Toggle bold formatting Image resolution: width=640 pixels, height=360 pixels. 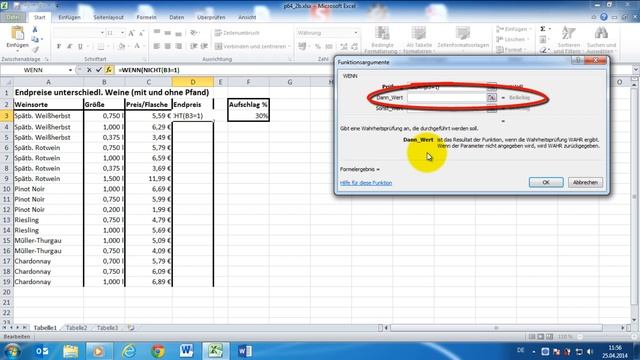[59, 47]
